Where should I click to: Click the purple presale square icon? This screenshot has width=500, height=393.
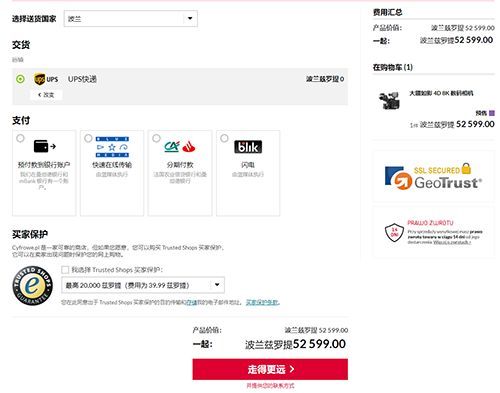point(492,113)
